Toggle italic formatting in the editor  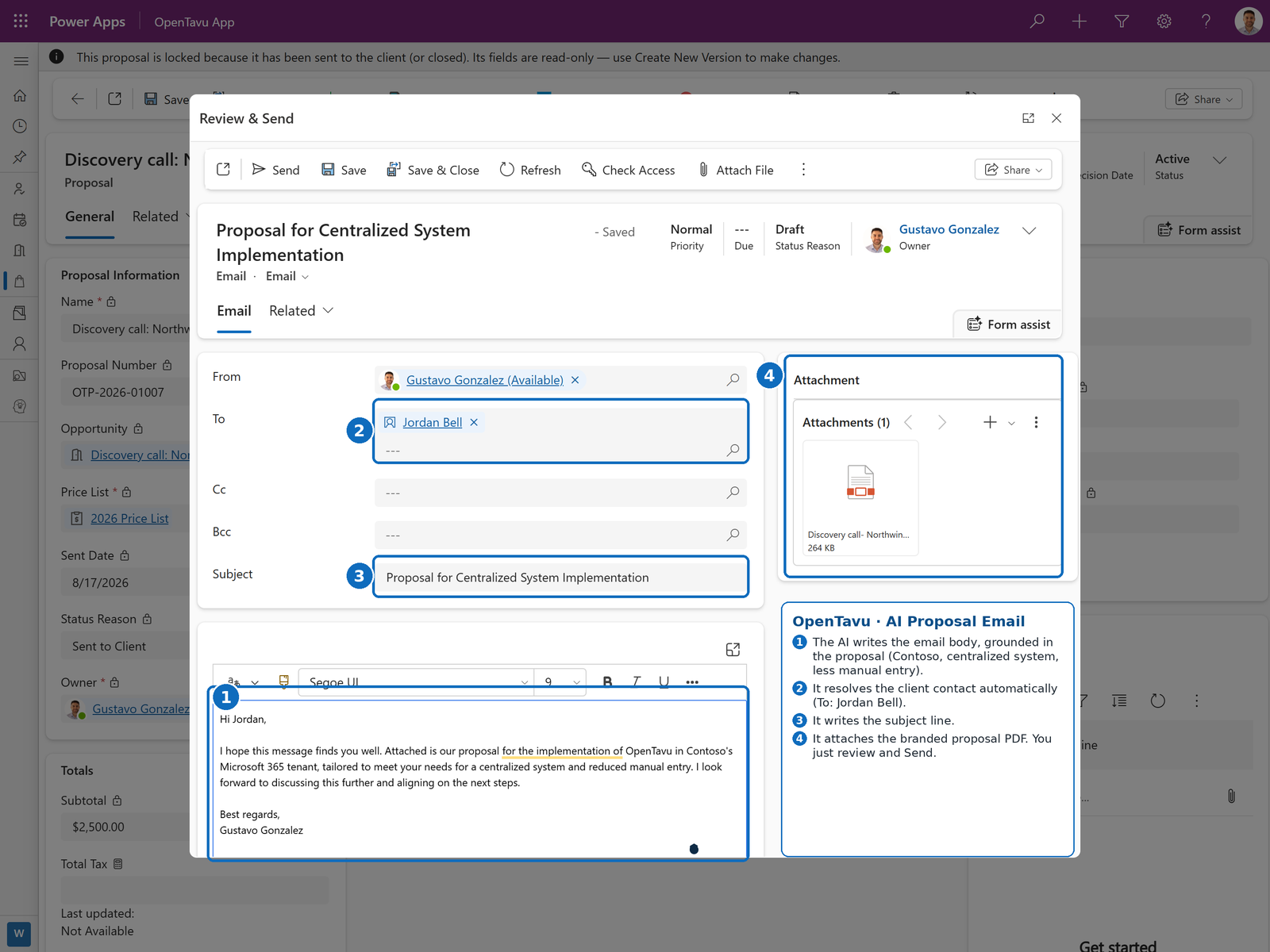pyautogui.click(x=636, y=682)
